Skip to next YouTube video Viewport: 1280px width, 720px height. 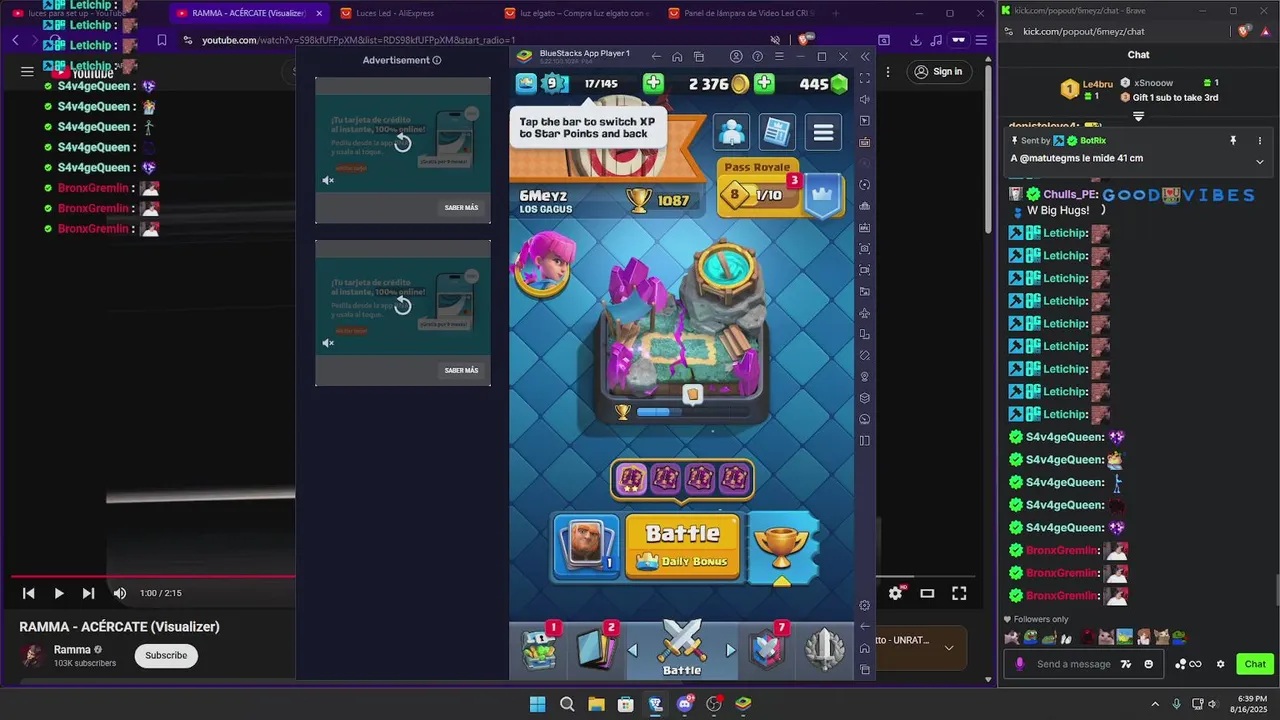pos(88,593)
